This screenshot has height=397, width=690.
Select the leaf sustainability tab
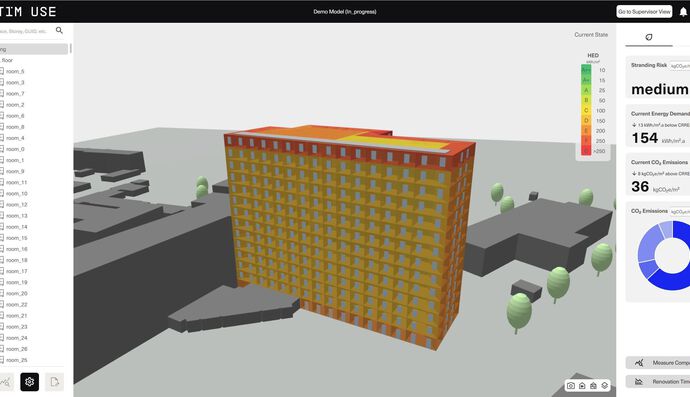649,37
